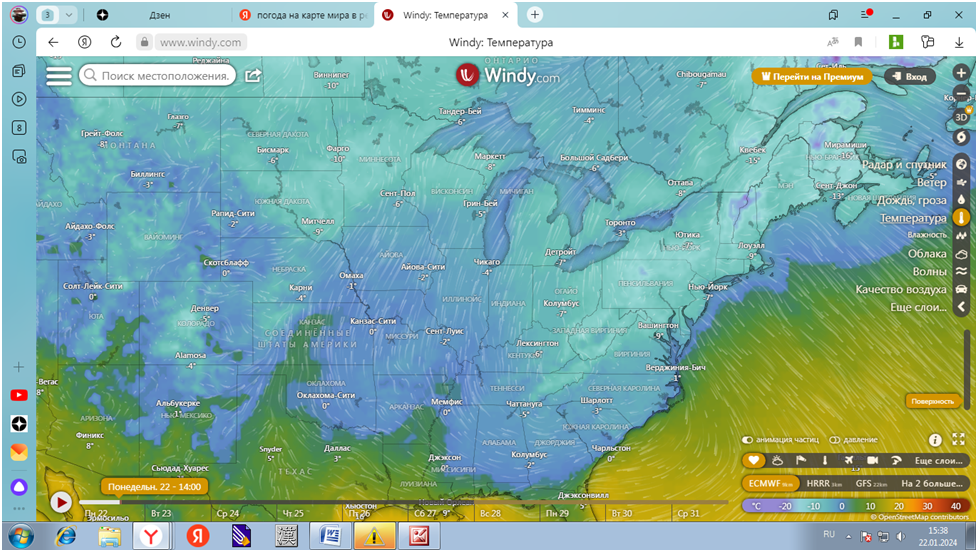Image resolution: width=978 pixels, height=552 pixels.
Task: Open the Windows Start menu
Action: point(21,536)
